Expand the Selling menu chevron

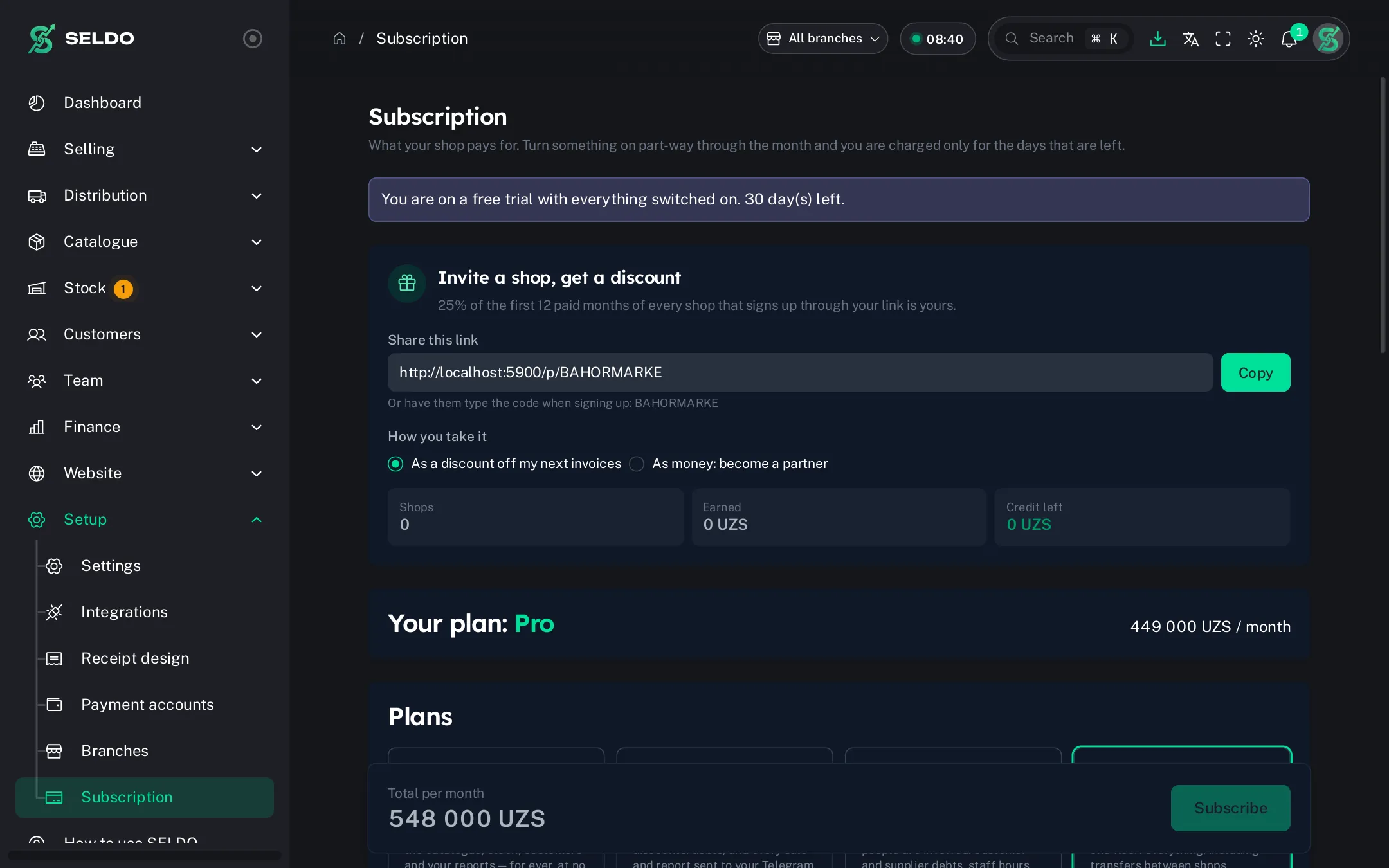[x=257, y=149]
